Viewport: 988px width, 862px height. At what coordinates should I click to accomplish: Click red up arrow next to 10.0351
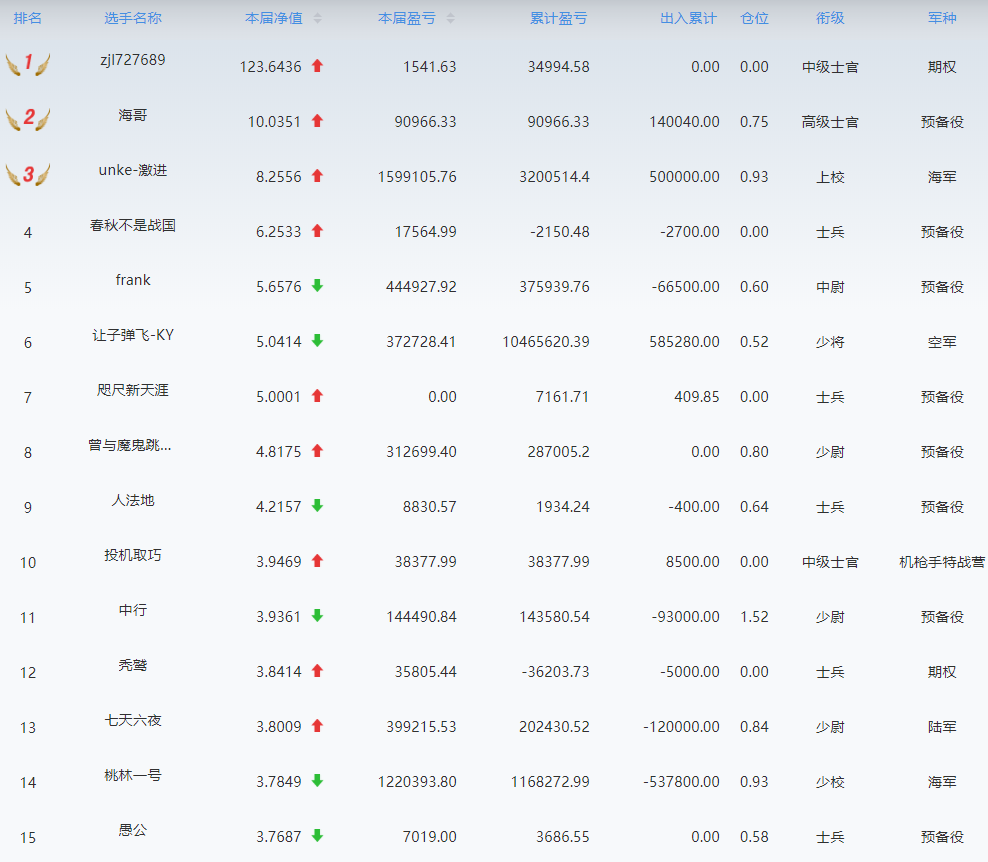[318, 120]
